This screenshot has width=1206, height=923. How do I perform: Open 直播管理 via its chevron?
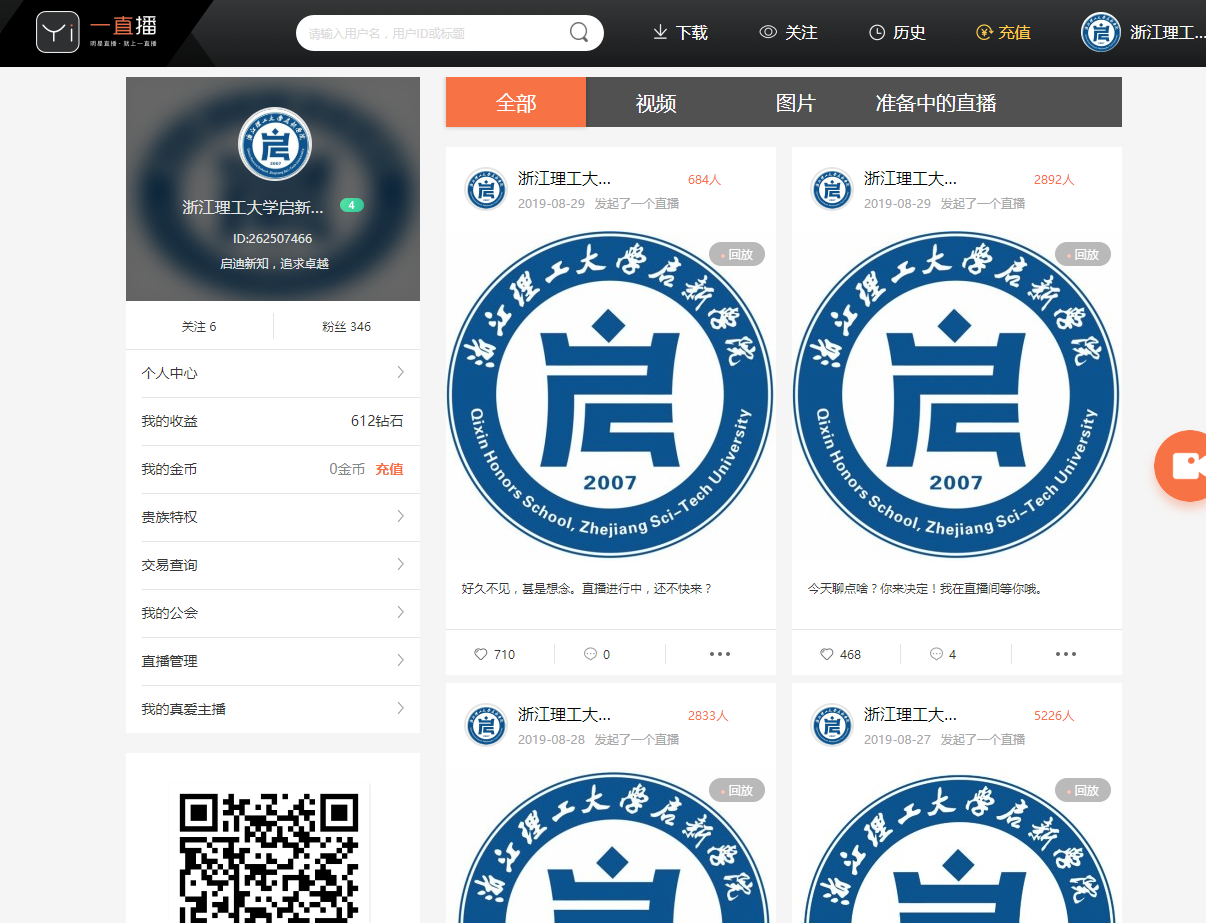(400, 661)
